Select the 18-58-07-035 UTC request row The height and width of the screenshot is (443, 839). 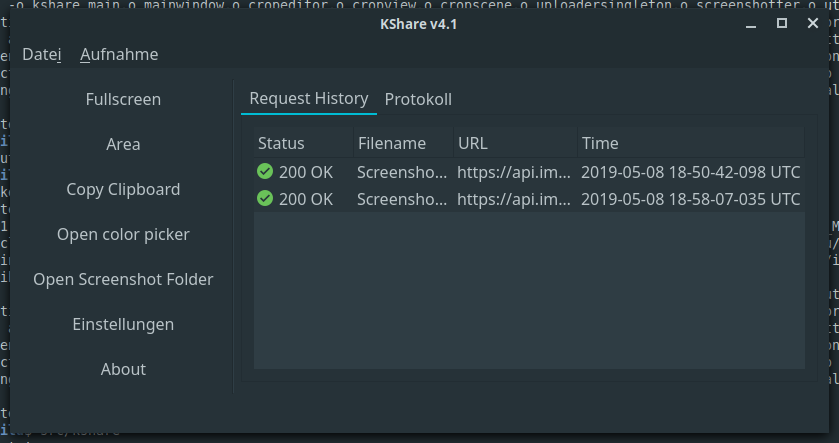coord(690,199)
